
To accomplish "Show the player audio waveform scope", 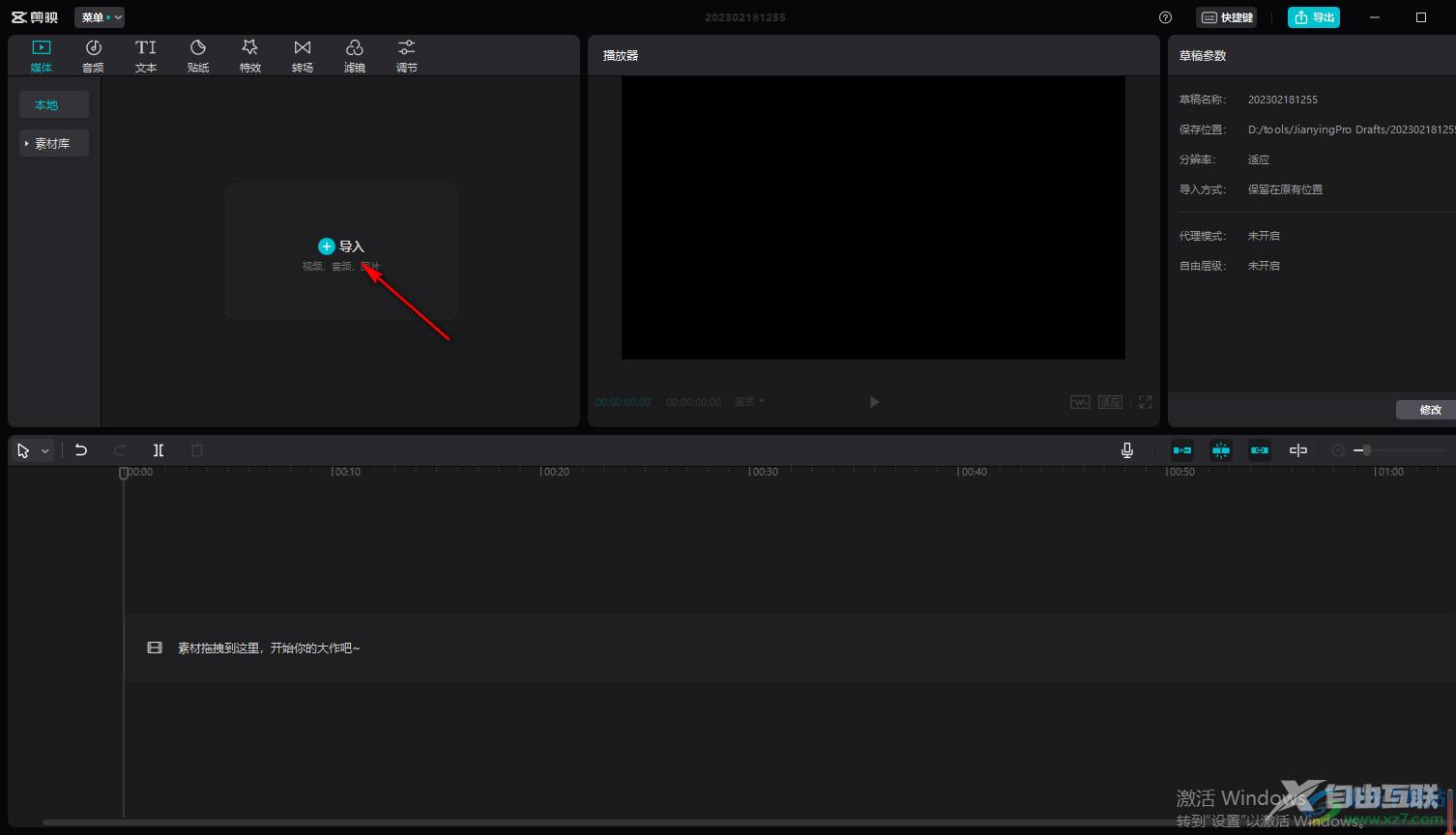I will click(1080, 402).
